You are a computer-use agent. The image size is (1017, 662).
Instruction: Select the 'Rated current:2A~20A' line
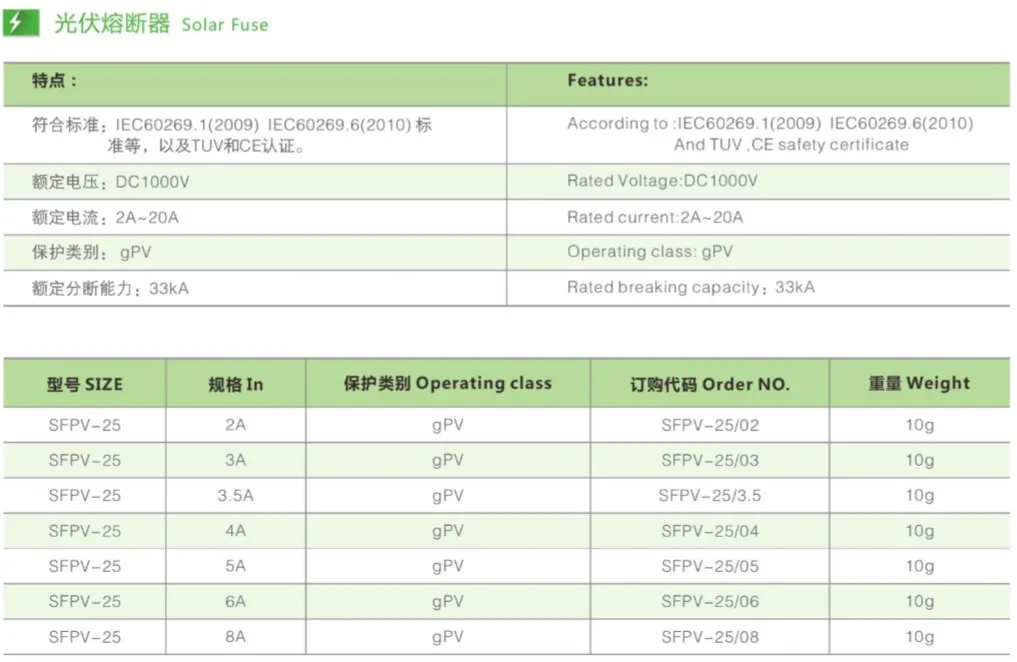pyautogui.click(x=655, y=217)
